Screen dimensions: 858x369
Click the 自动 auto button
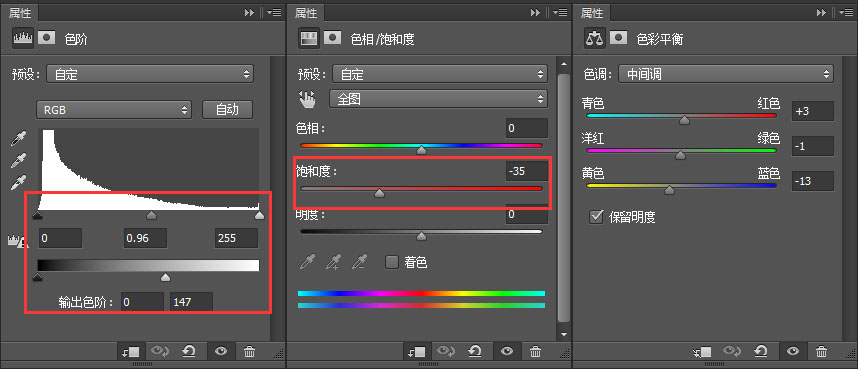(227, 109)
